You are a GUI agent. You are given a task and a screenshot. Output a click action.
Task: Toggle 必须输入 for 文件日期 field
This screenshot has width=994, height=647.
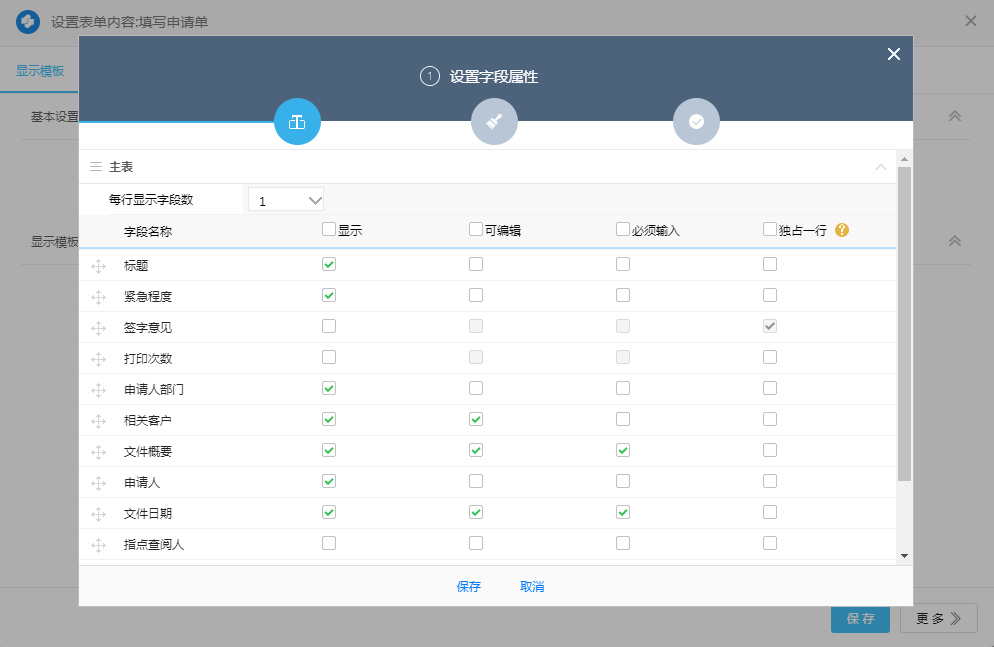(623, 512)
